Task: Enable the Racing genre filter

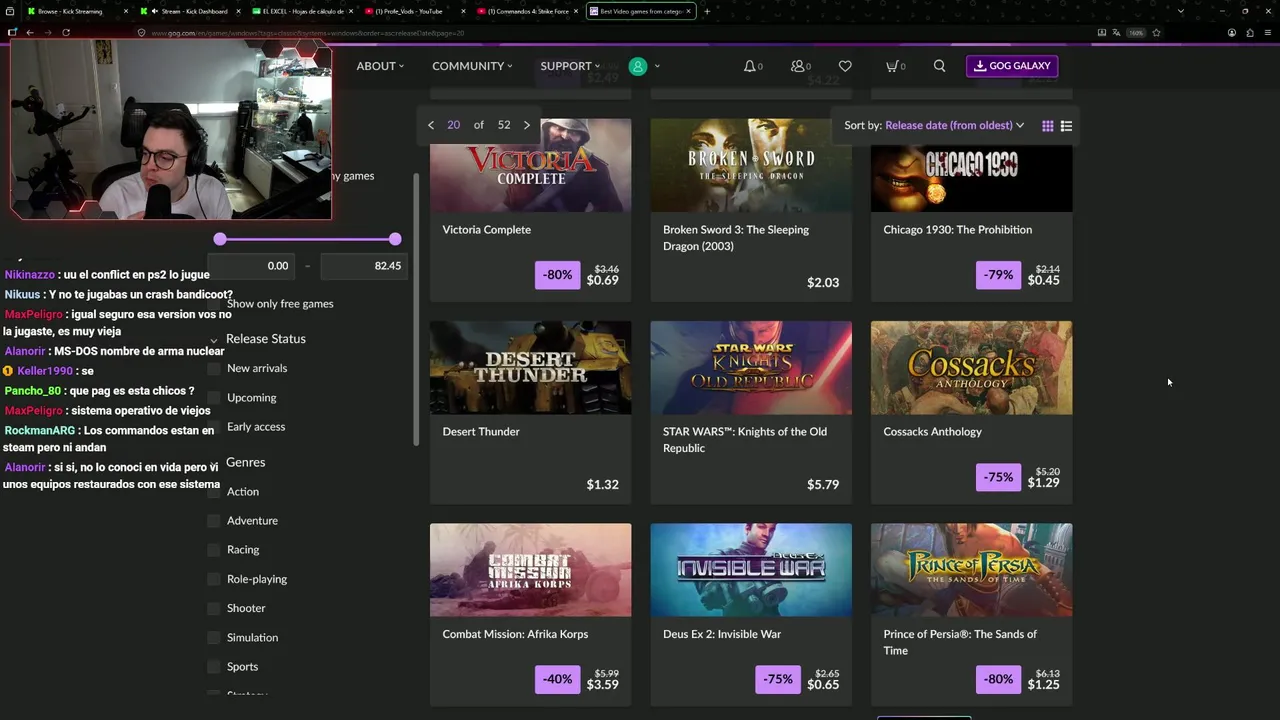Action: coord(213,550)
